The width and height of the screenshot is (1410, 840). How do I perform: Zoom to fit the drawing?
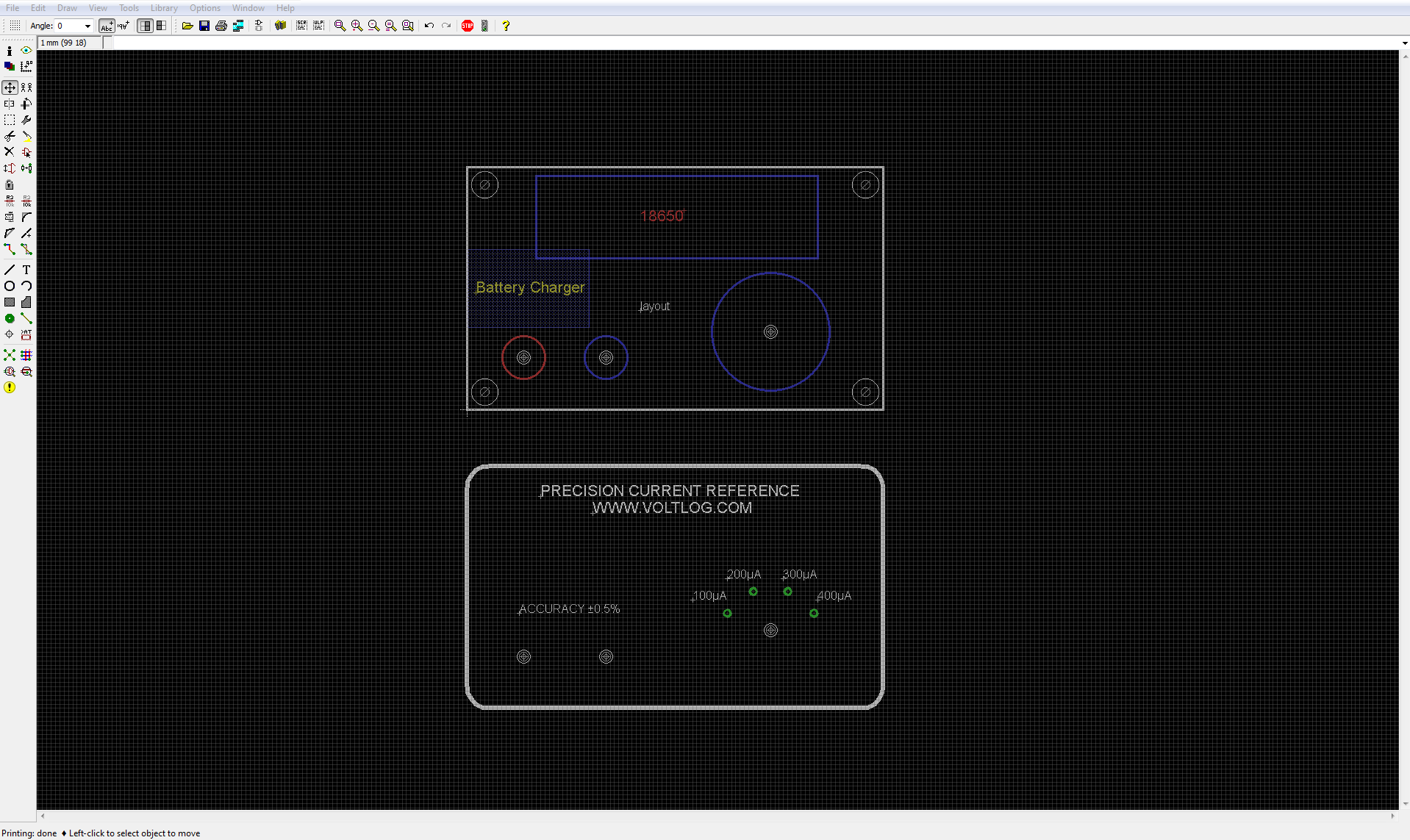coord(340,26)
